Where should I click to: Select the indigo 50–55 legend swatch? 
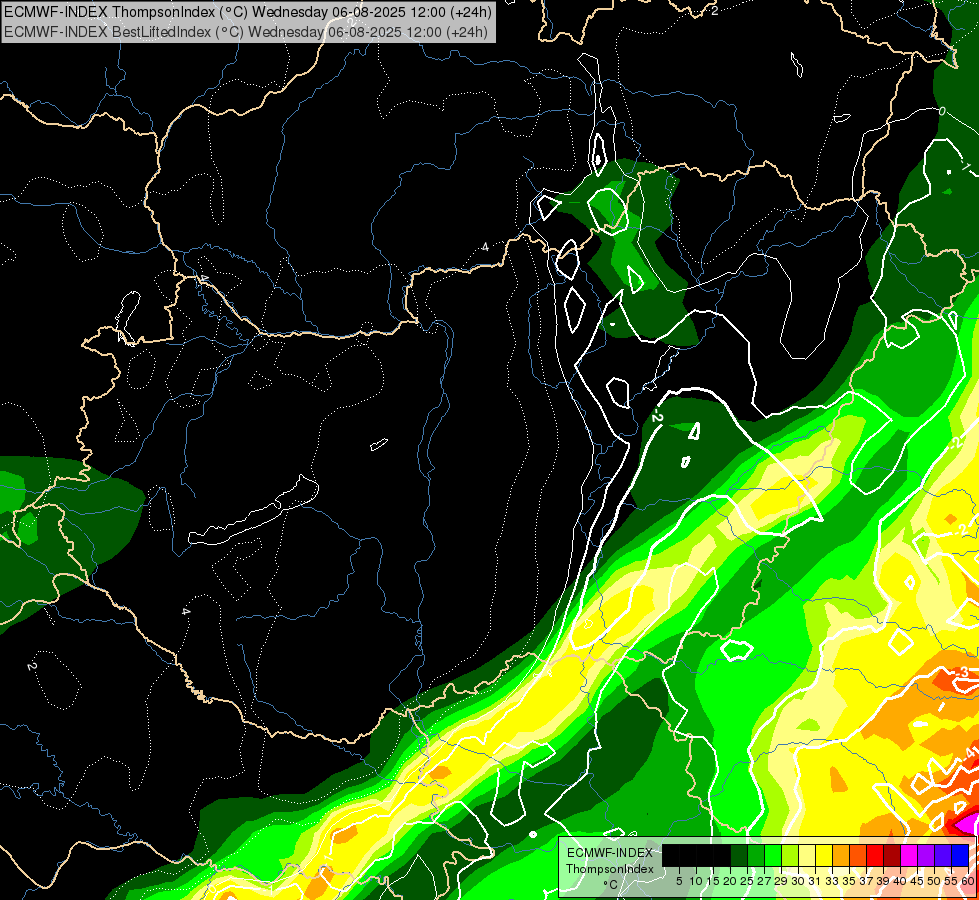(943, 855)
